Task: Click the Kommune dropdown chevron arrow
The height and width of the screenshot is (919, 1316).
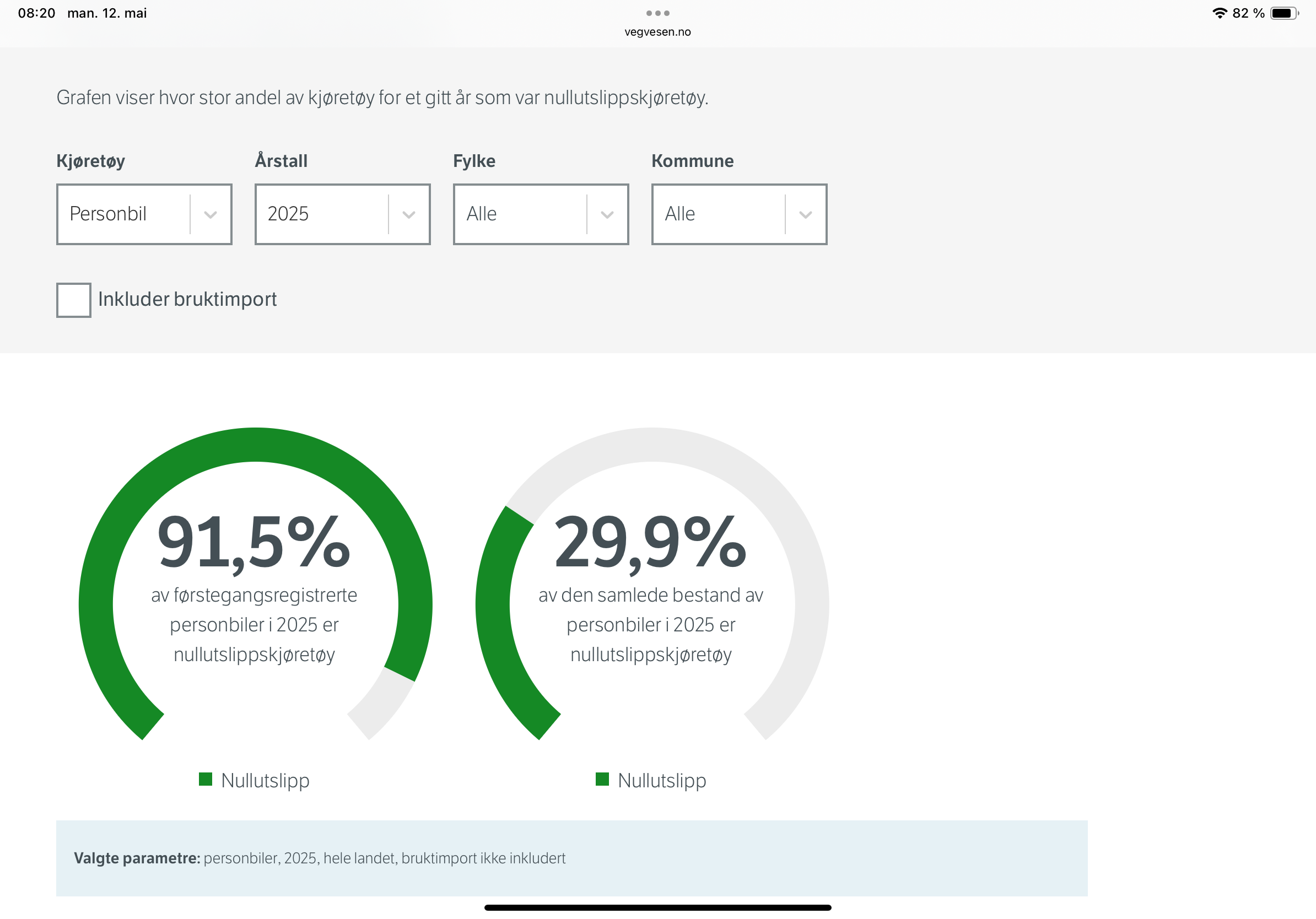Action: click(805, 215)
